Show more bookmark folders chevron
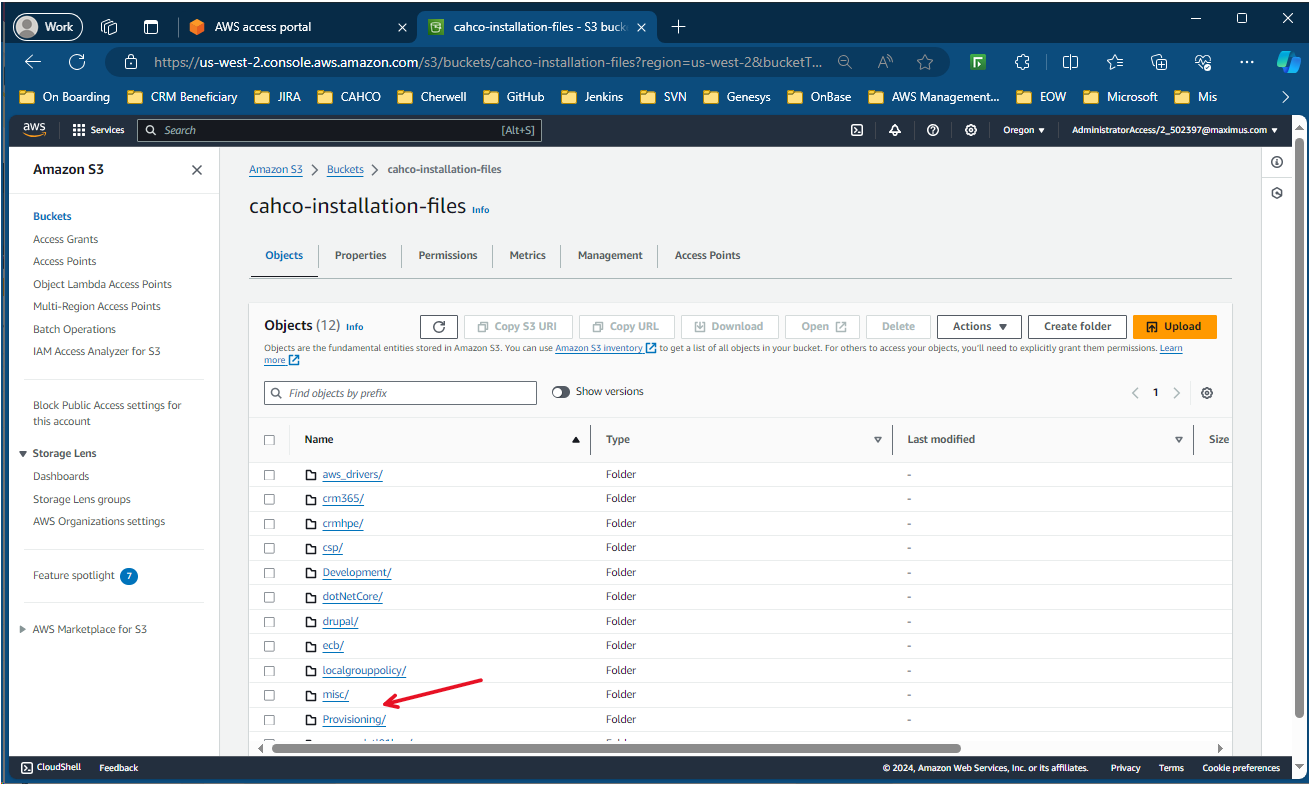 pos(1286,97)
